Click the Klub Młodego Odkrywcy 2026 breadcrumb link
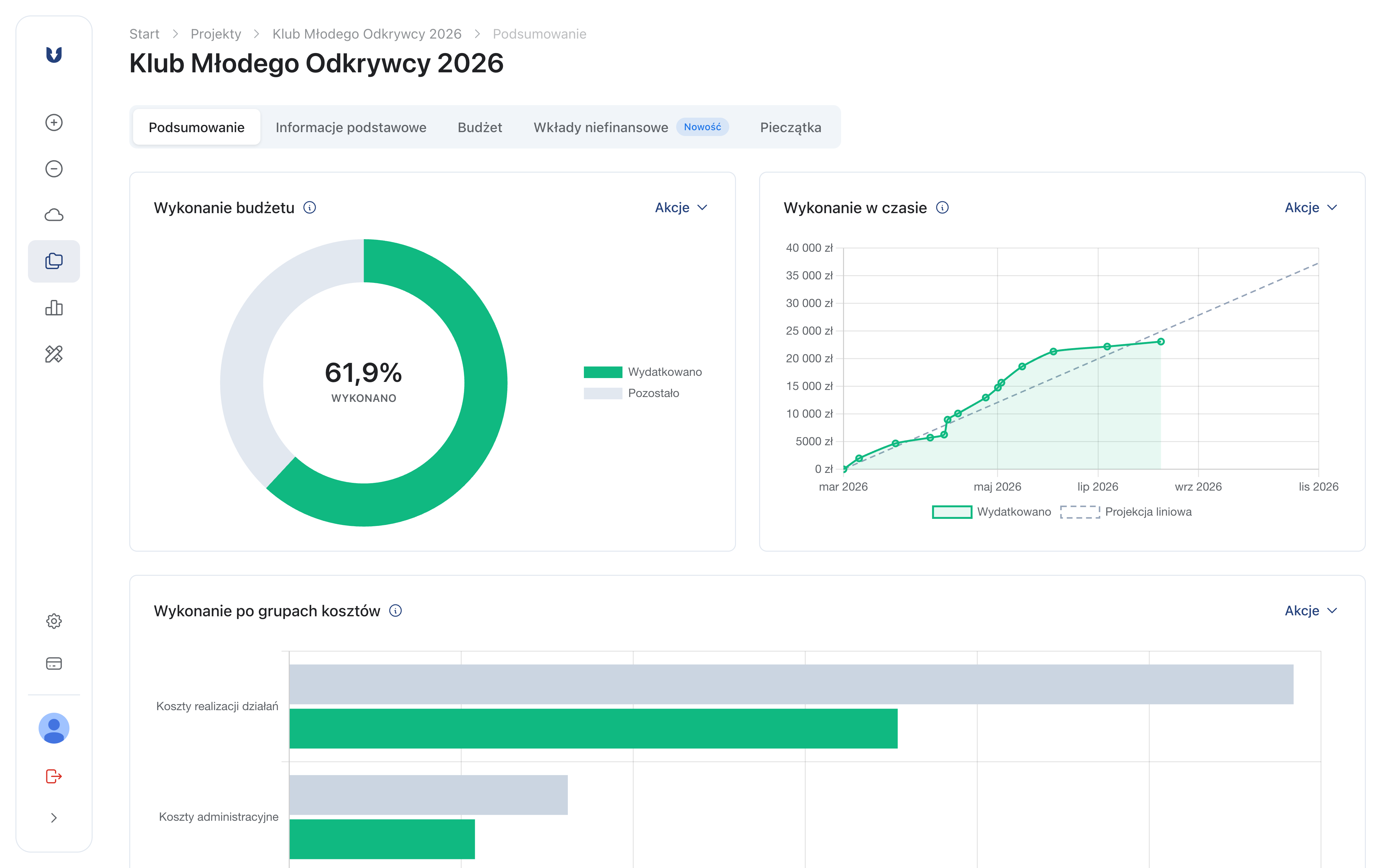1389x868 pixels. point(367,34)
